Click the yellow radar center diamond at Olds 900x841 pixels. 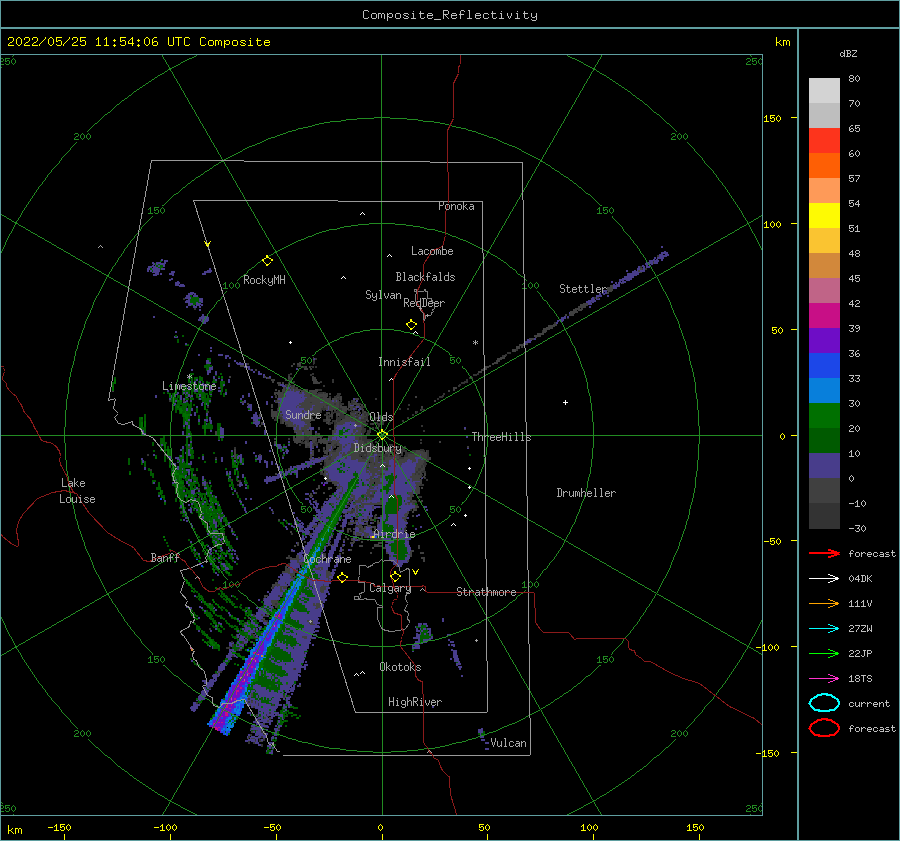(382, 435)
